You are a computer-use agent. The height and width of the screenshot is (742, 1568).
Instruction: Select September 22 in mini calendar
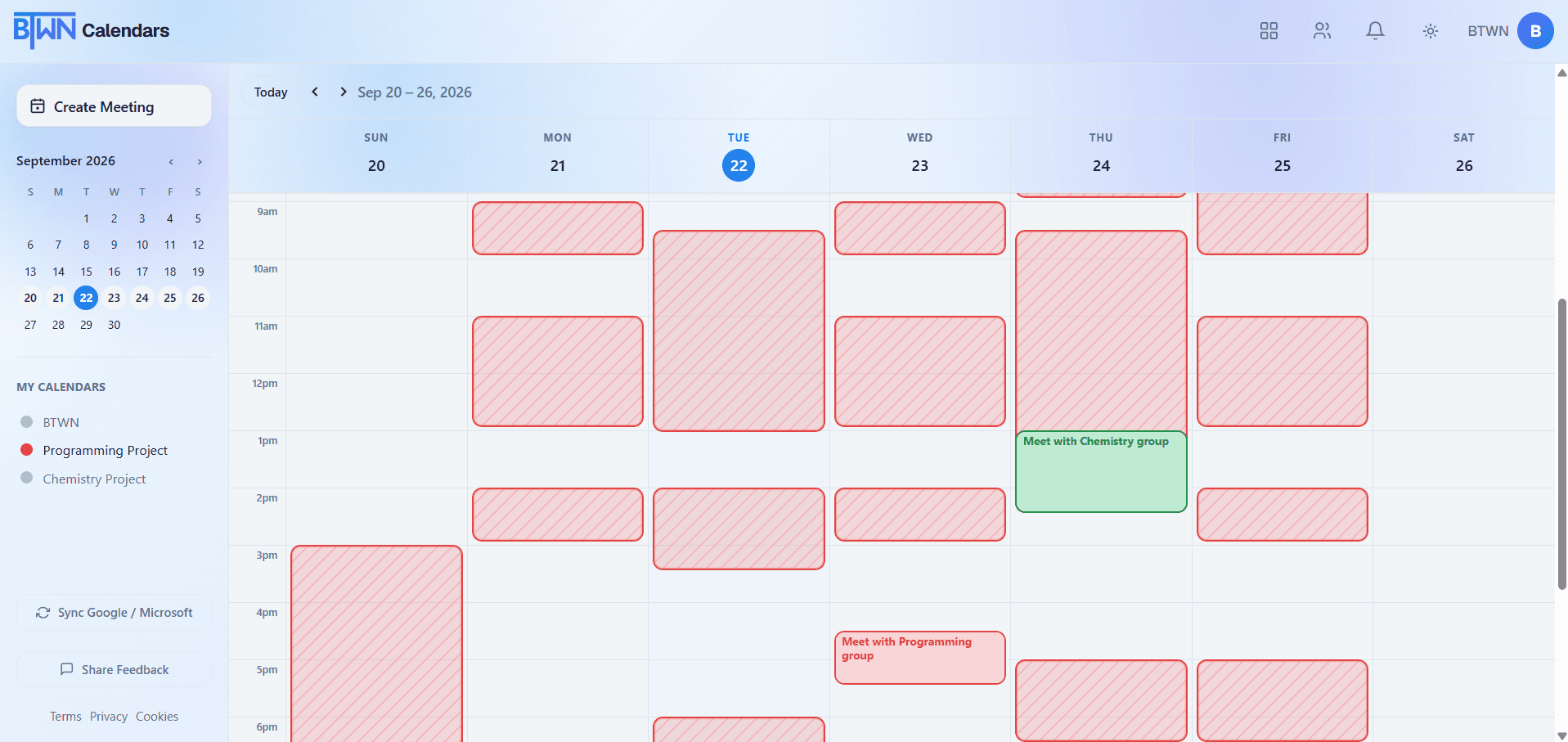point(86,298)
